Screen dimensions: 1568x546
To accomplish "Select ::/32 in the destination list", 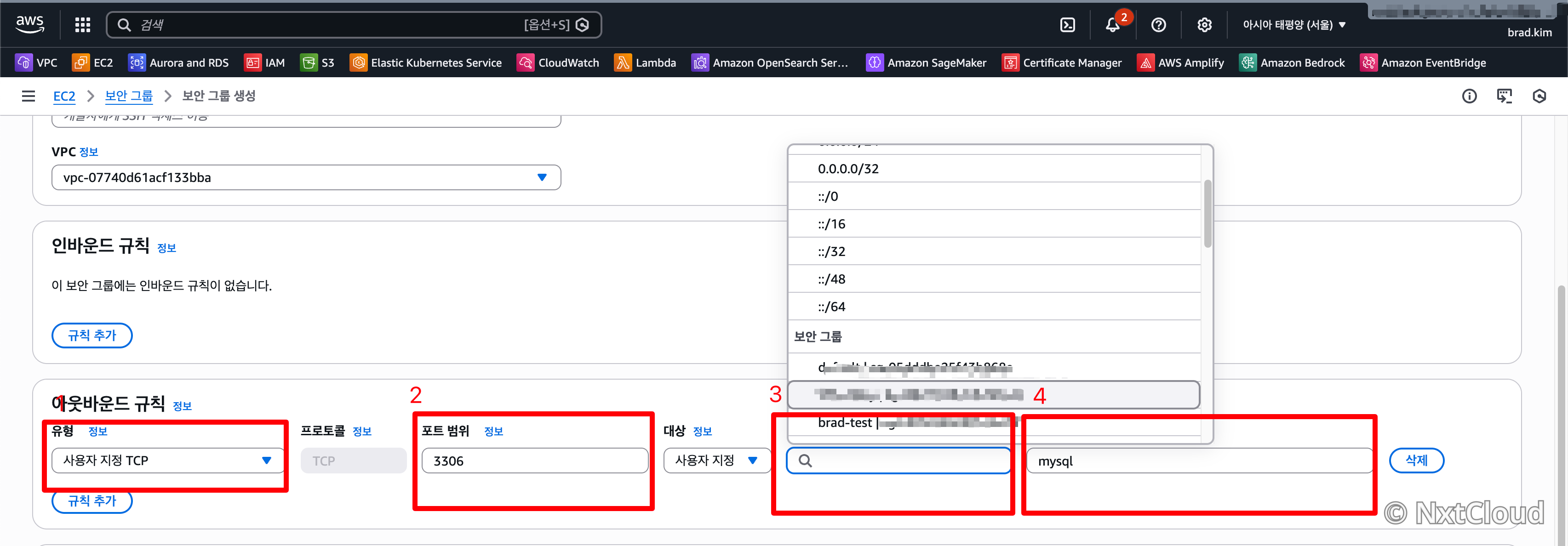I will (x=994, y=251).
